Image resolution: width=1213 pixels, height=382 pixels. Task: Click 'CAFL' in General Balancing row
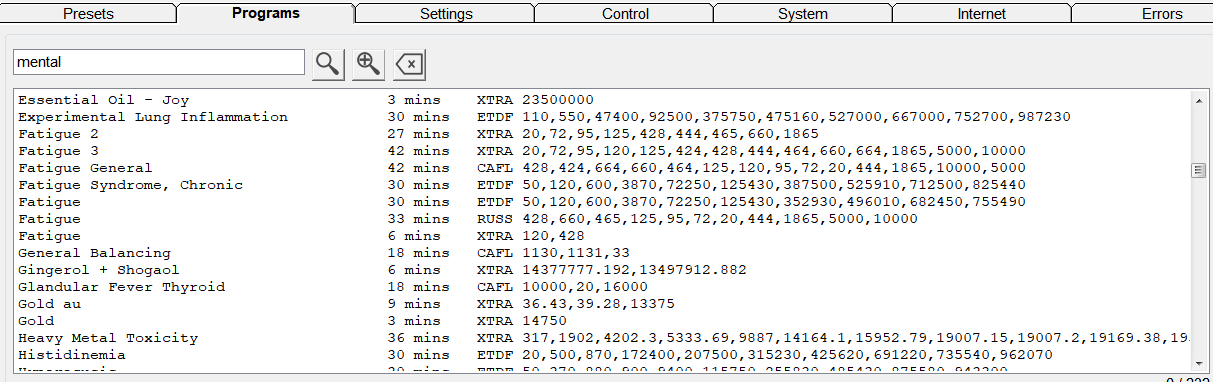pos(495,253)
